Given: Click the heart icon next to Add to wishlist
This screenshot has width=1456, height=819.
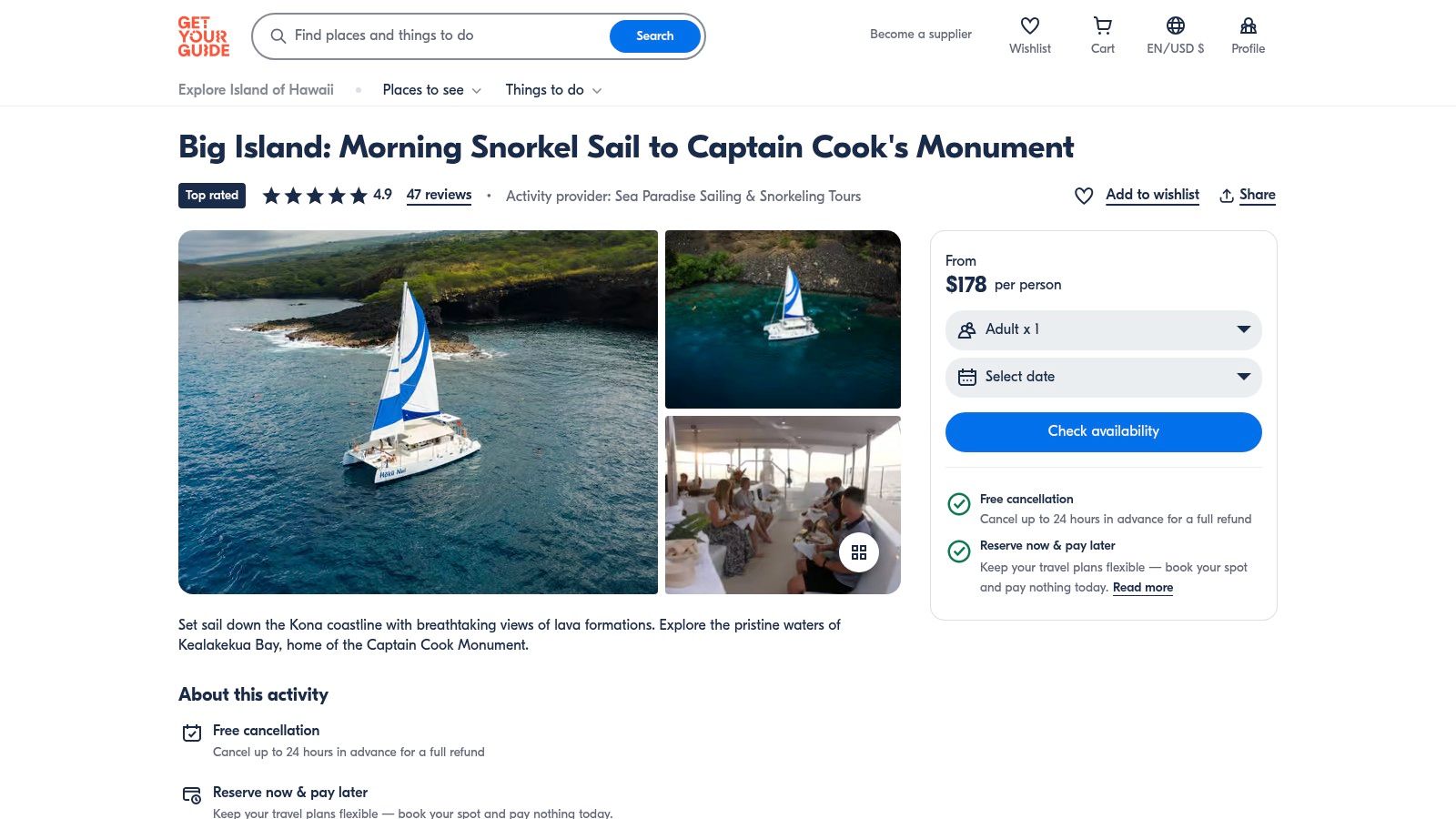Looking at the screenshot, I should click(x=1083, y=196).
